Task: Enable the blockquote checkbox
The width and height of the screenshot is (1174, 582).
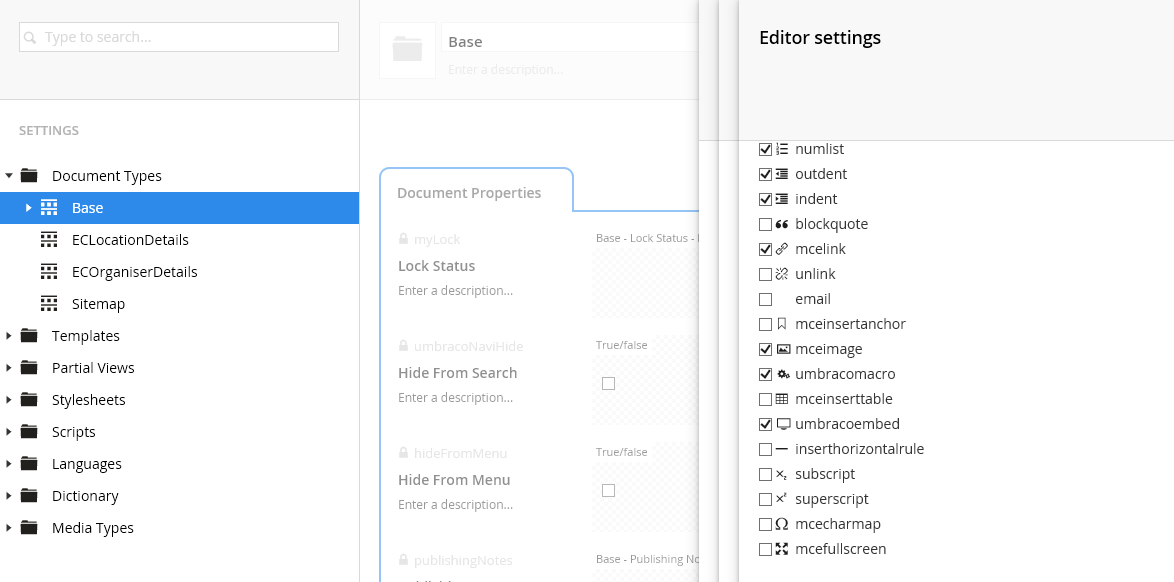Action: pos(765,224)
